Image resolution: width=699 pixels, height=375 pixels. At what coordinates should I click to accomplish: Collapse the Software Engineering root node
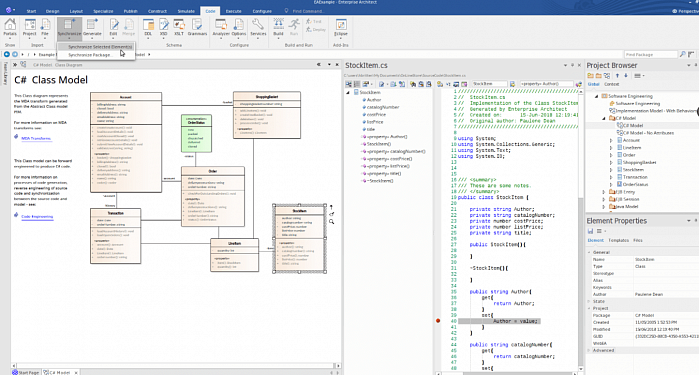pyautogui.click(x=596, y=96)
